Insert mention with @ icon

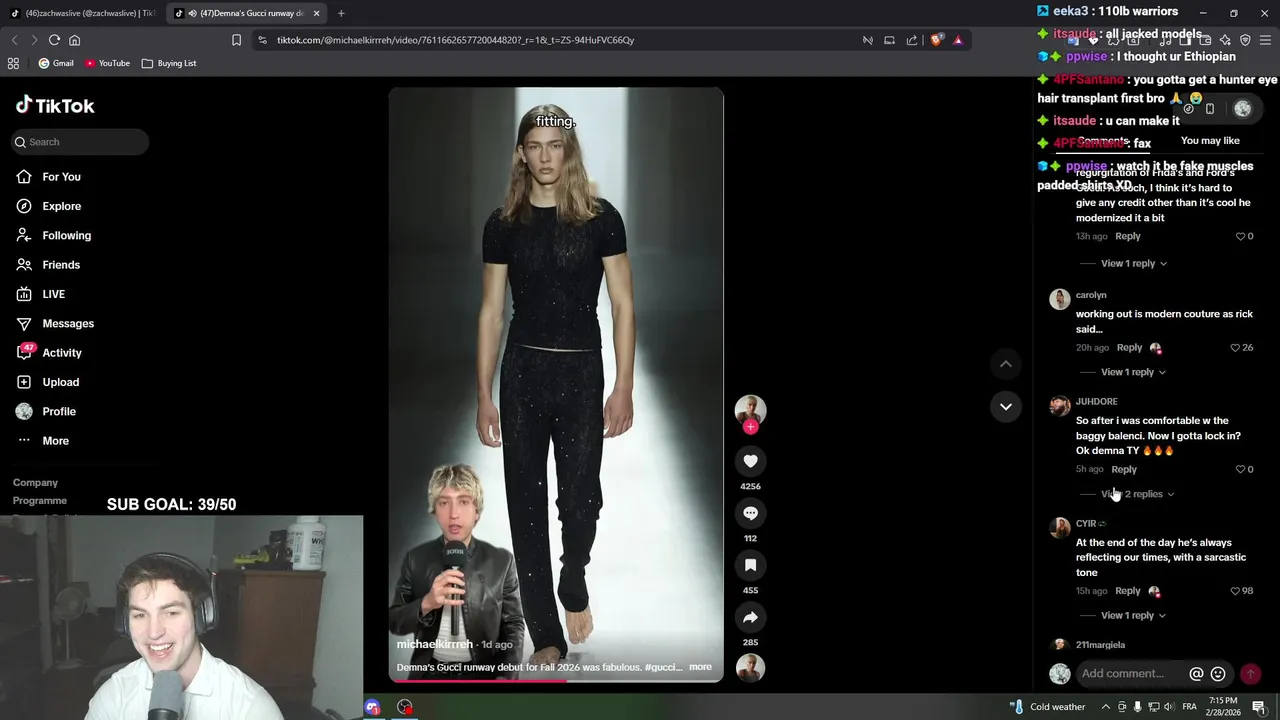click(1196, 674)
